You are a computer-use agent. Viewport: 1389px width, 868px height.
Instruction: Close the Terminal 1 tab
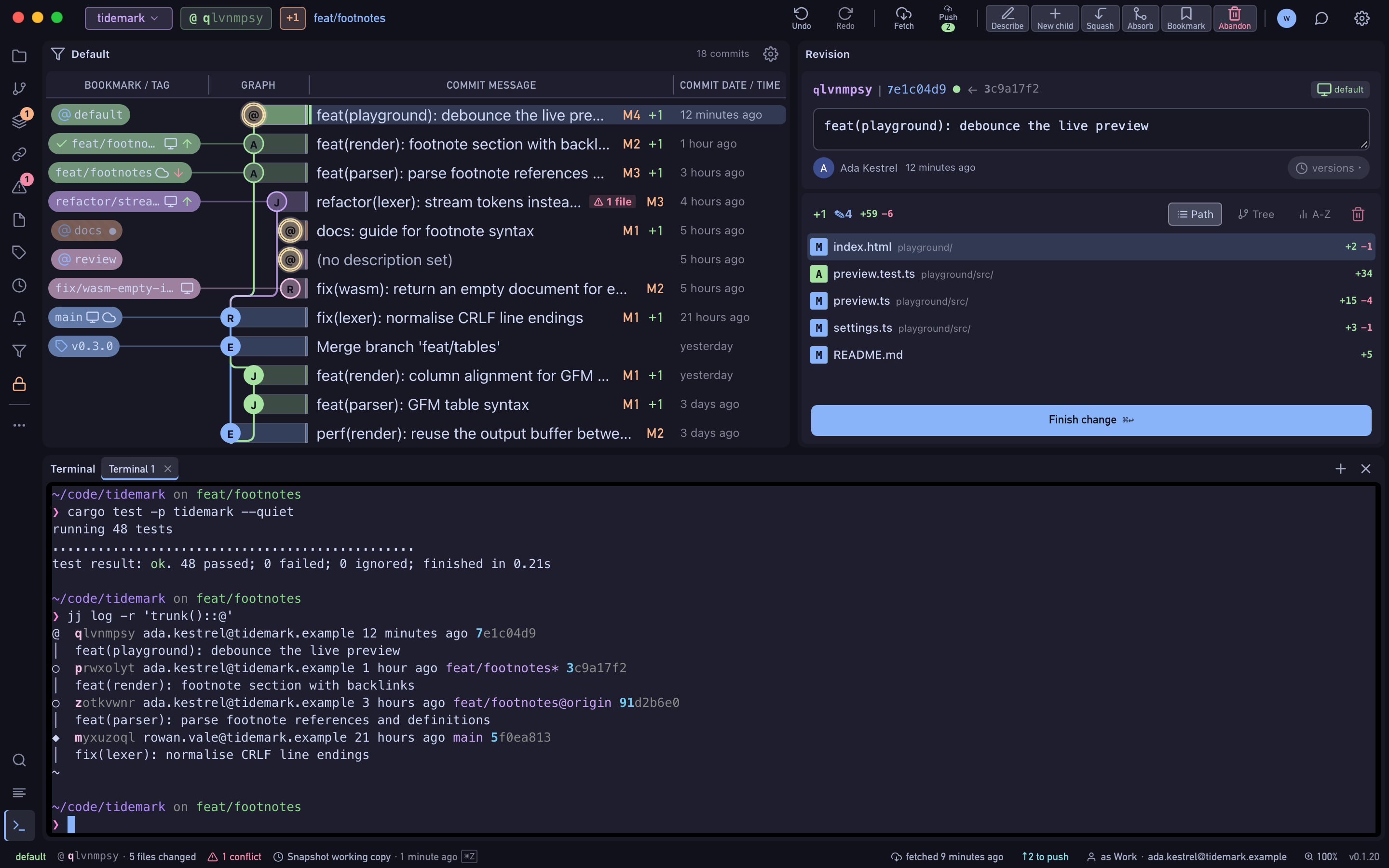point(168,469)
